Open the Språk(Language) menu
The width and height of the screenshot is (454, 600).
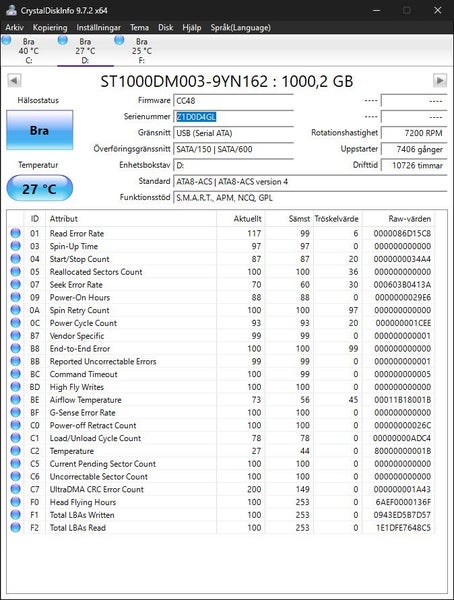(240, 28)
